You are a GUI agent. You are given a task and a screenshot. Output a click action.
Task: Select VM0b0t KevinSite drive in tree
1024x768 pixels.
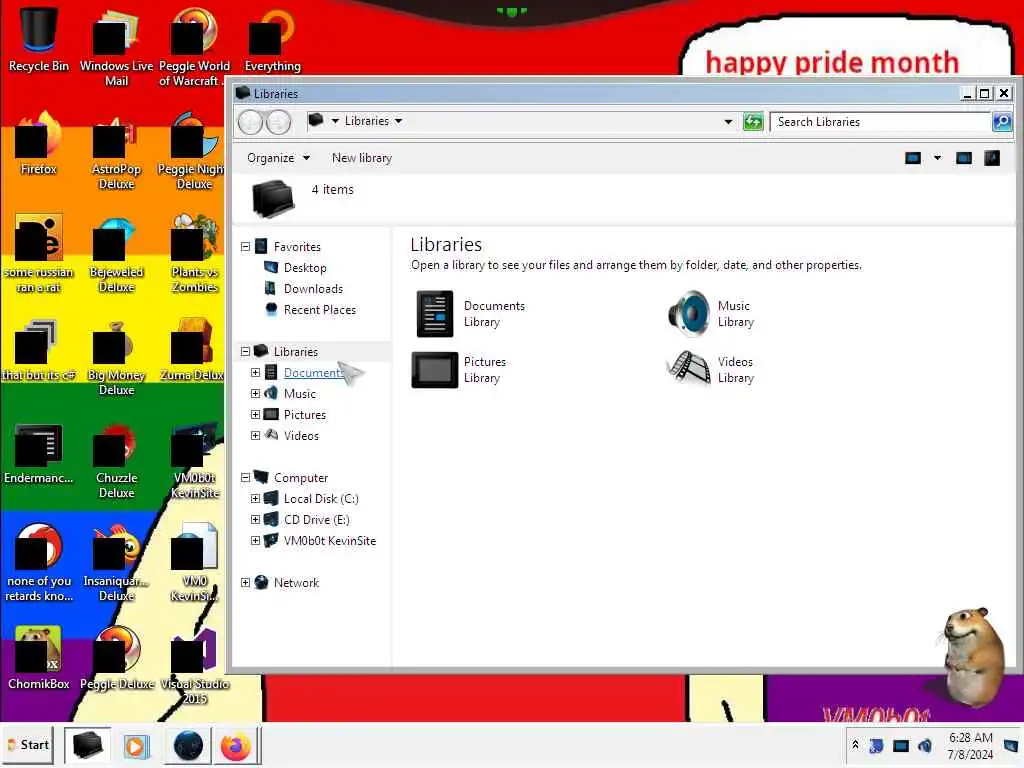330,540
